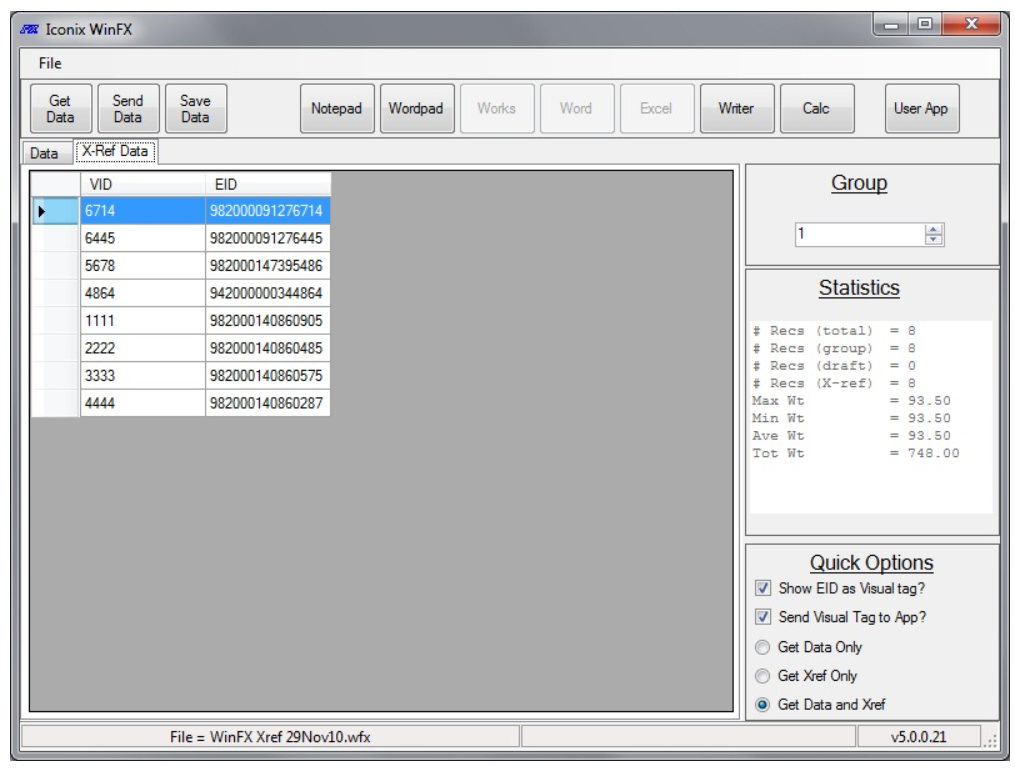
Task: Open the Calc application button
Action: pos(816,109)
